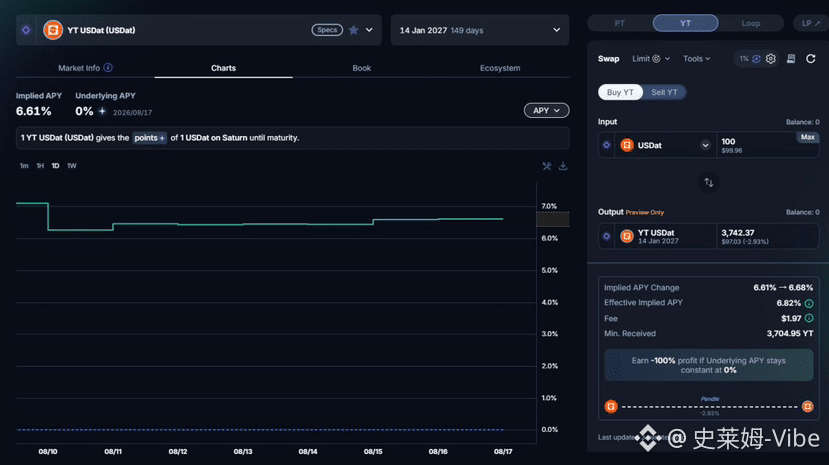The width and height of the screenshot is (829, 465).
Task: Switch to Sell YT mode
Action: pyautogui.click(x=664, y=92)
